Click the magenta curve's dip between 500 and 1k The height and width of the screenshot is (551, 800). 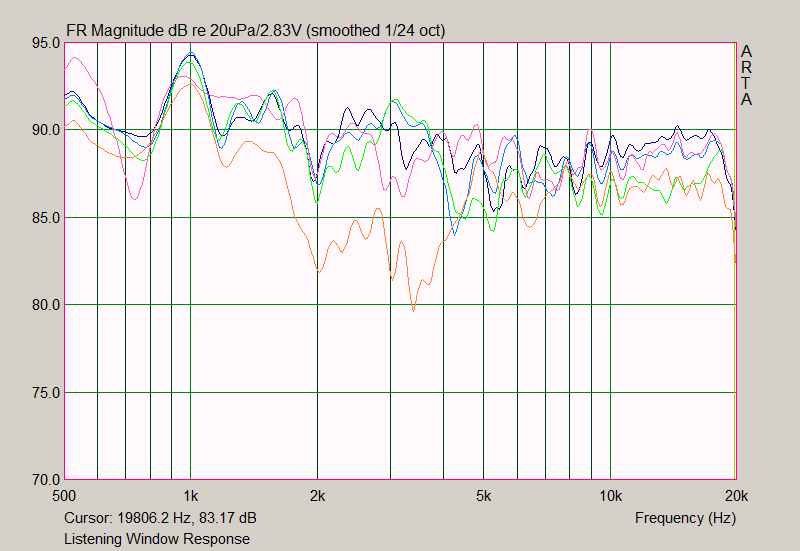(x=135, y=198)
